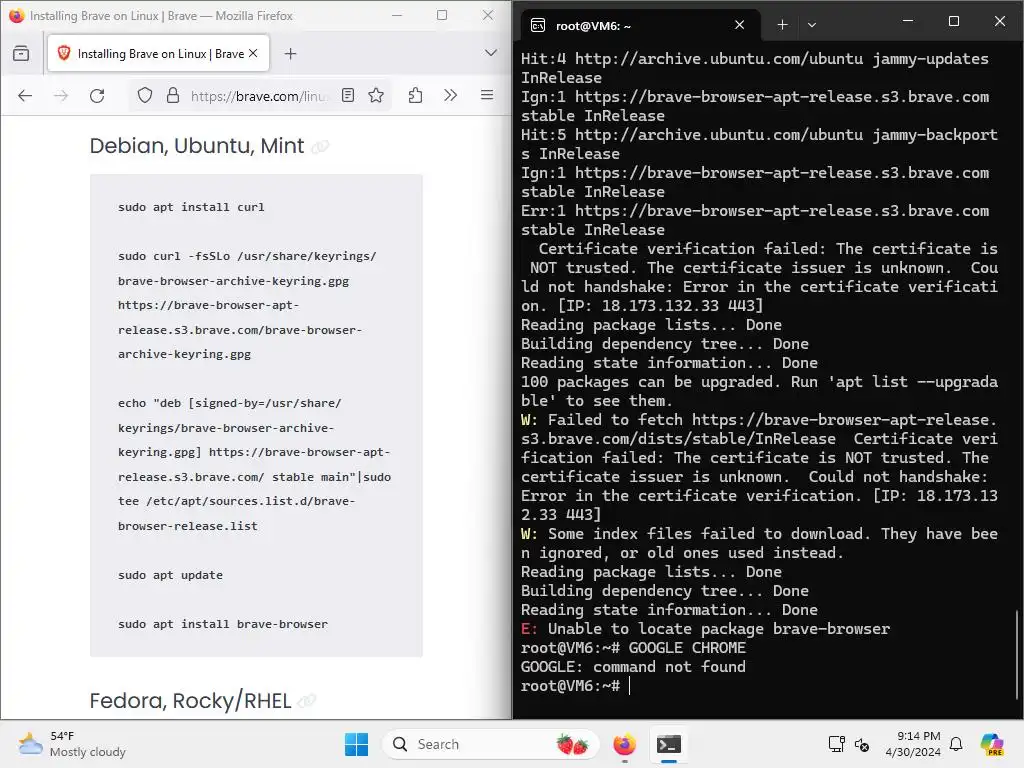Open network status tray icon
The height and width of the screenshot is (768, 1024).
pyautogui.click(x=837, y=744)
